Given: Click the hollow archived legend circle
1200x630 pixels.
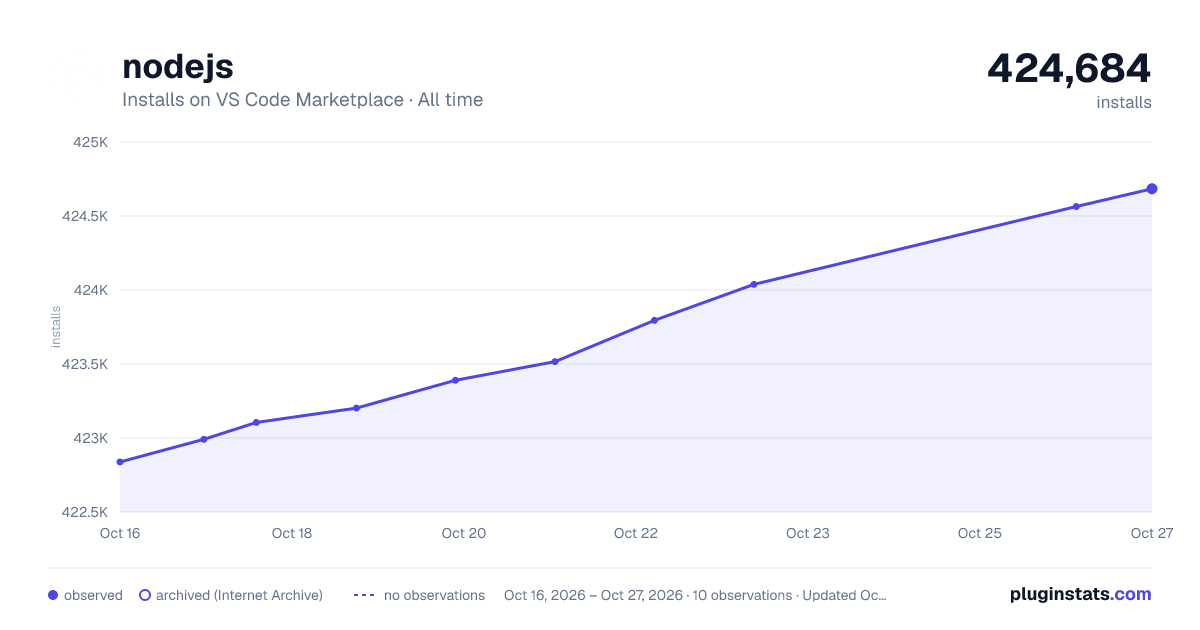Looking at the screenshot, I should [145, 595].
